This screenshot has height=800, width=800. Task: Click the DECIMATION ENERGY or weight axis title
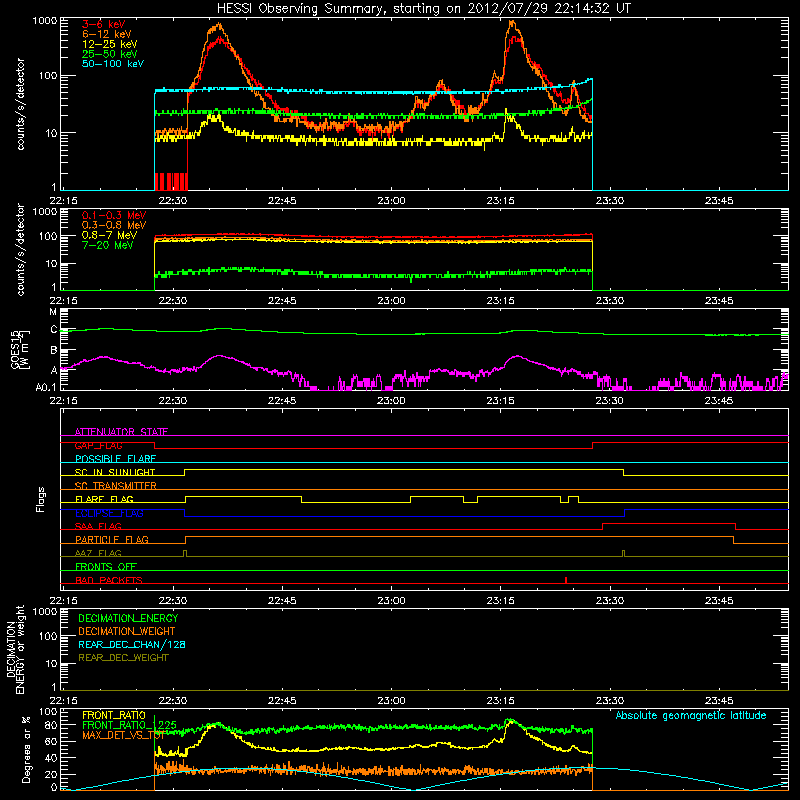(x=15, y=649)
